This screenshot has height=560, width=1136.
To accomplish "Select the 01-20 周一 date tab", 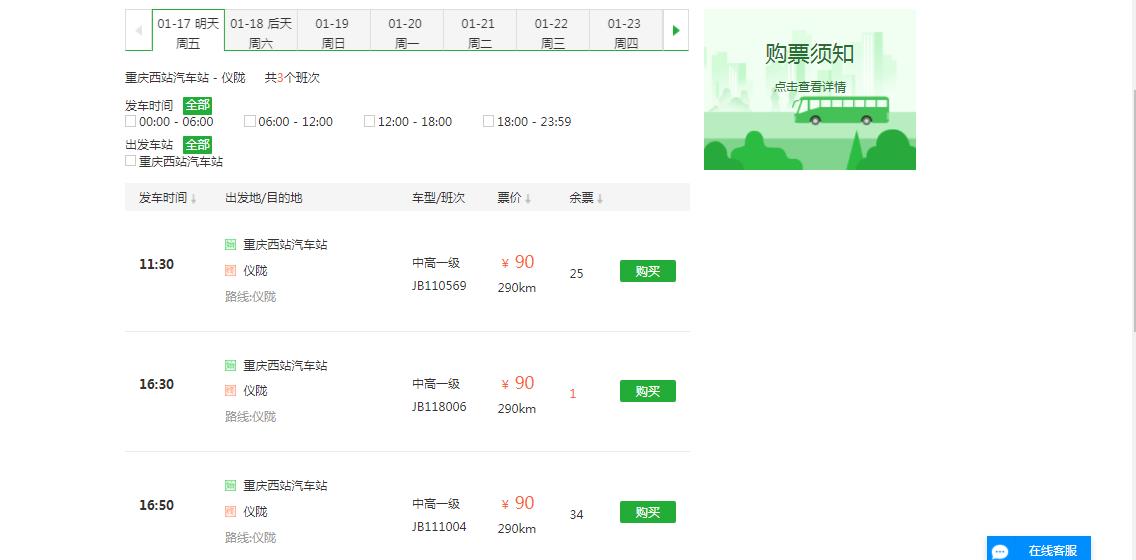I will (x=406, y=31).
